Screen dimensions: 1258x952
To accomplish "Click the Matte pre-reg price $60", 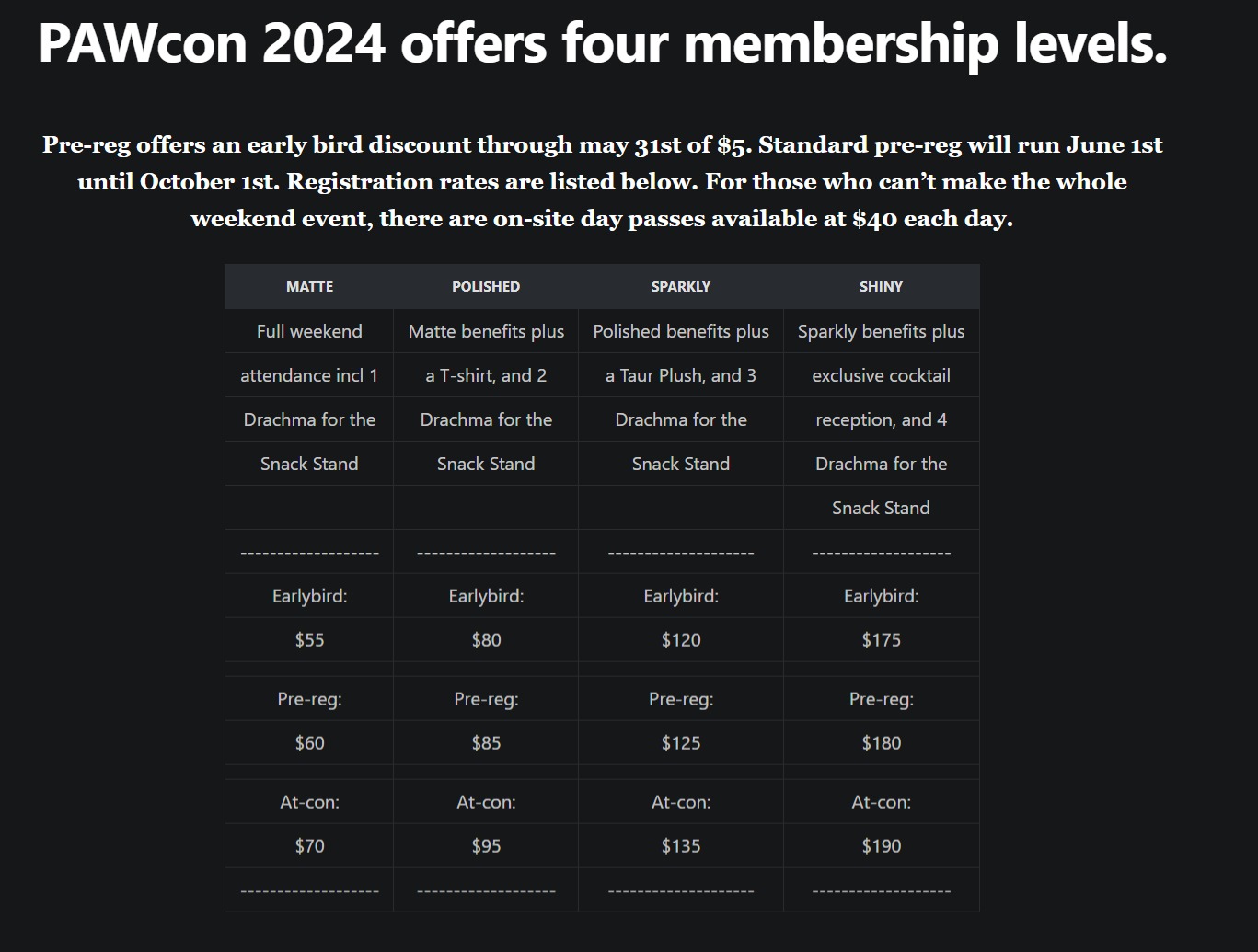I will click(309, 743).
